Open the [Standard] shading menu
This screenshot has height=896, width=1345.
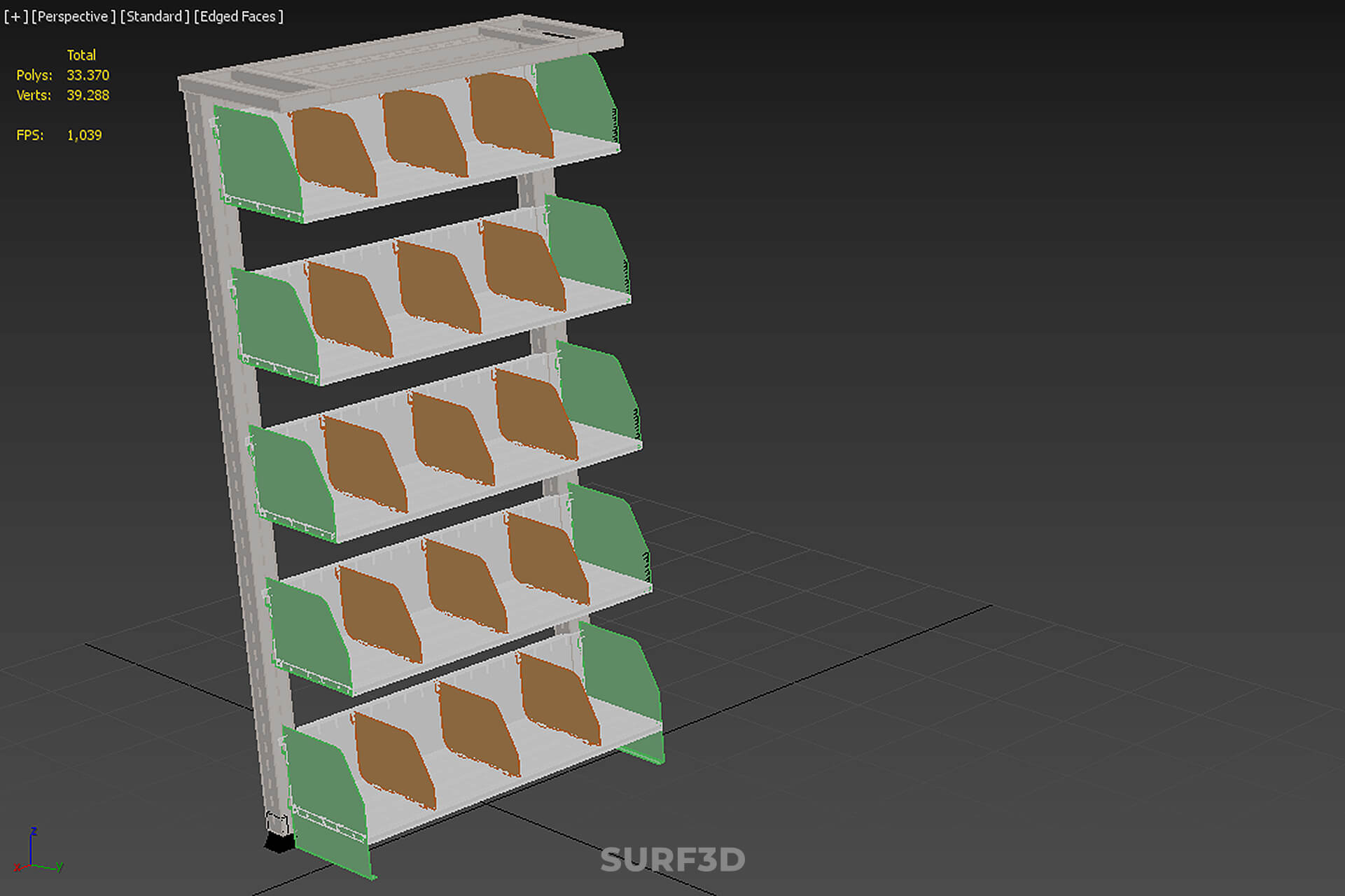(155, 16)
